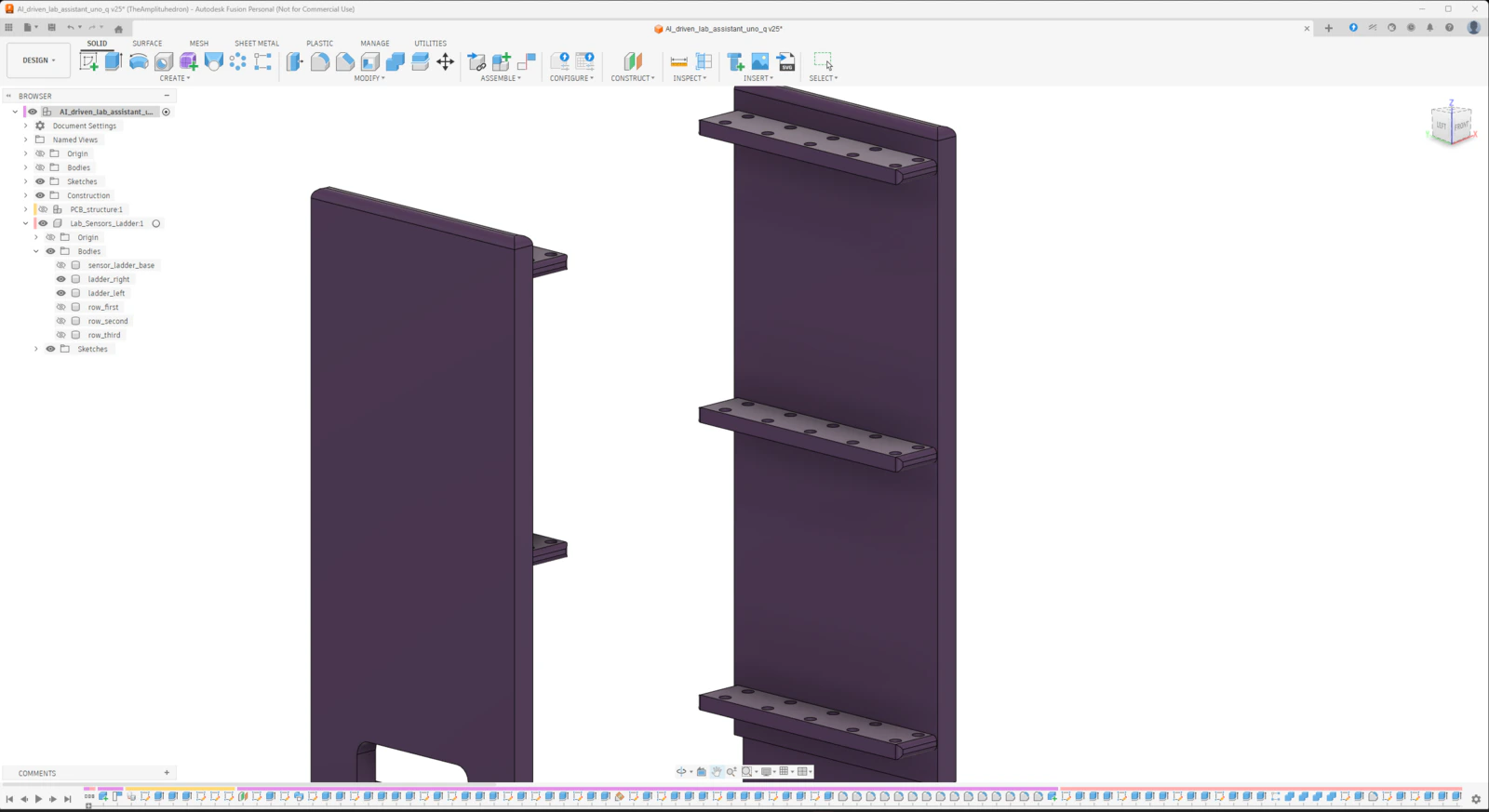Go to the timeline end
This screenshot has width=1489, height=812.
pyautogui.click(x=68, y=799)
